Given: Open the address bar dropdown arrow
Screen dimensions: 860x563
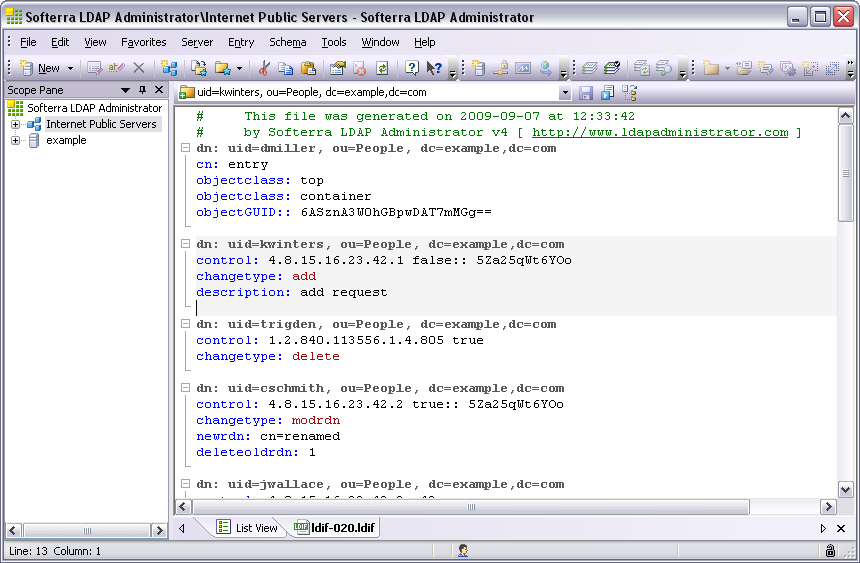Looking at the screenshot, I should point(565,93).
